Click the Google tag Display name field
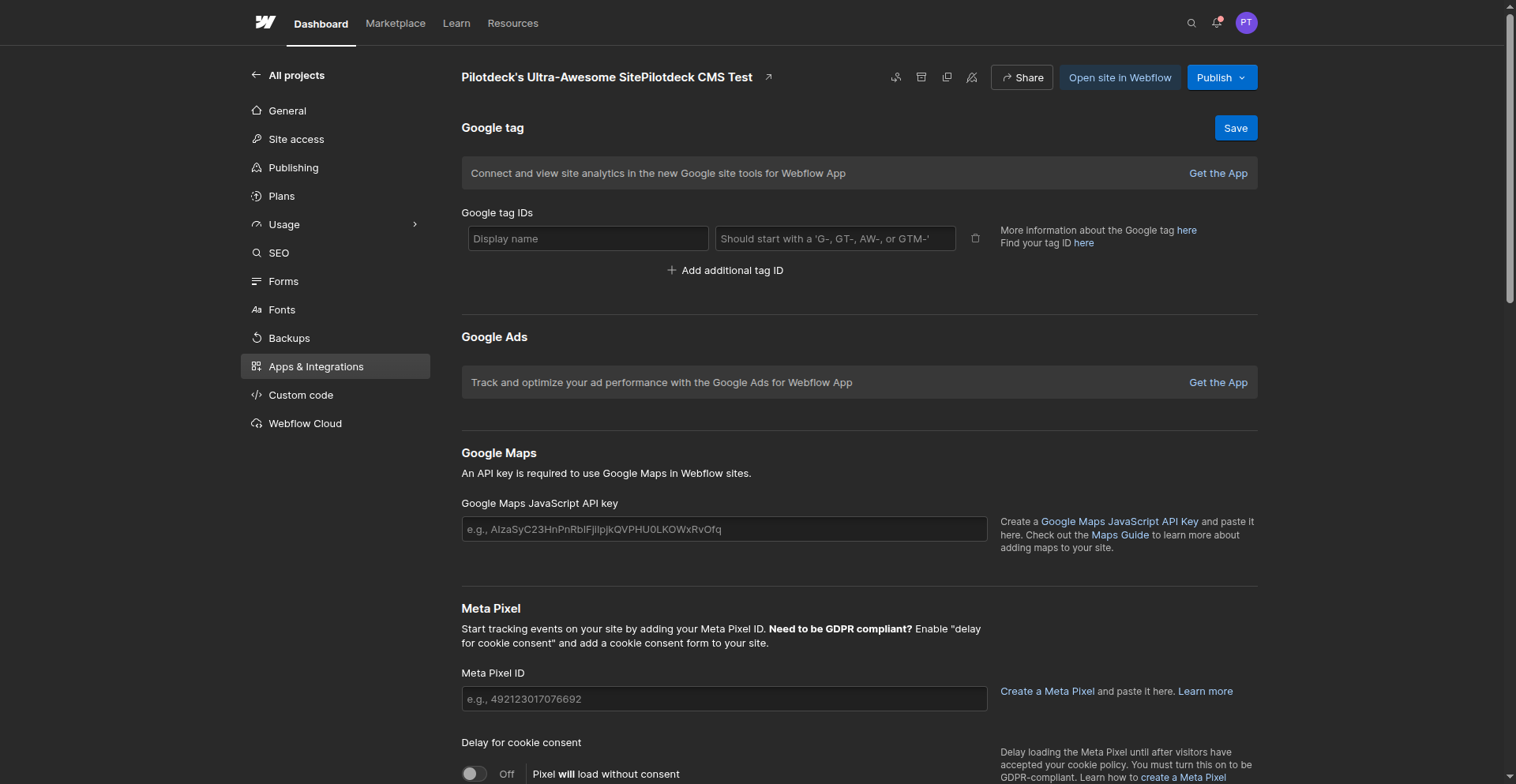Viewport: 1516px width, 784px height. [x=588, y=238]
